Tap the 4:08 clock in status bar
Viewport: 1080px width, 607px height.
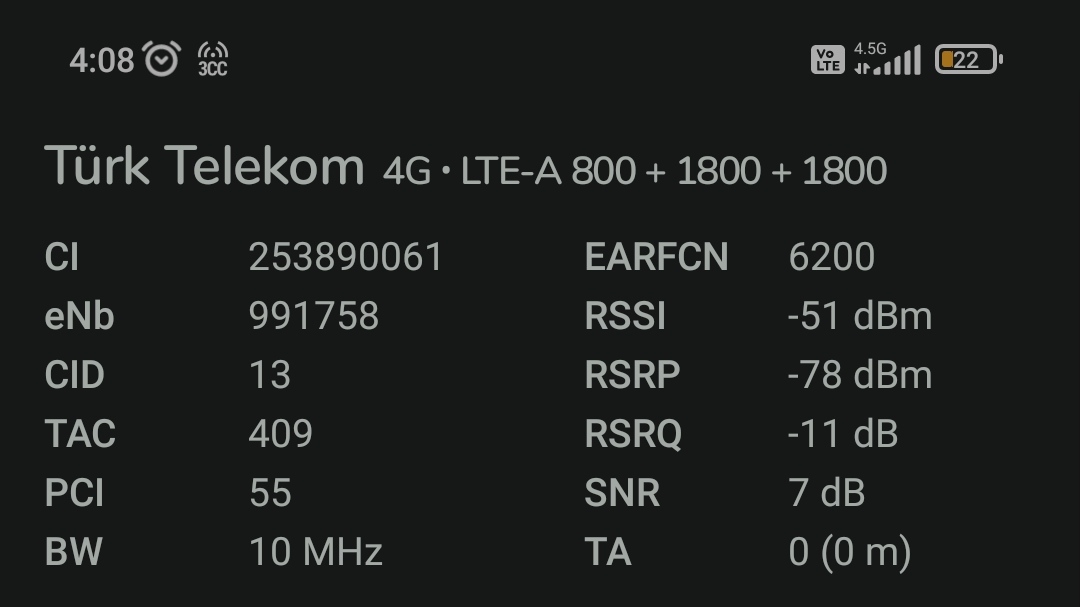102,61
